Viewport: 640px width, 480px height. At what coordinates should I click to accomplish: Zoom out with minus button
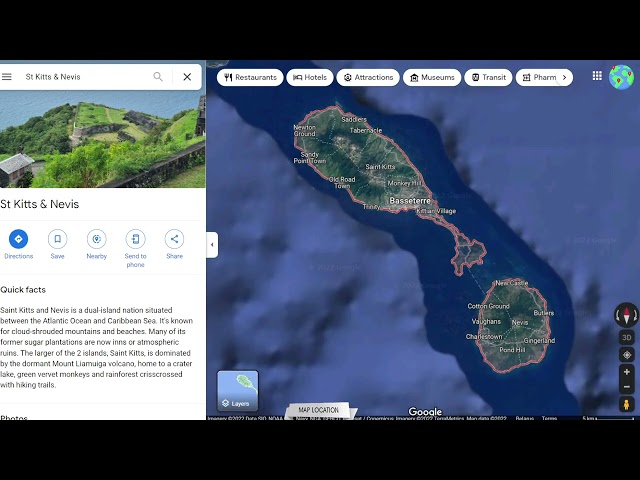tap(627, 387)
